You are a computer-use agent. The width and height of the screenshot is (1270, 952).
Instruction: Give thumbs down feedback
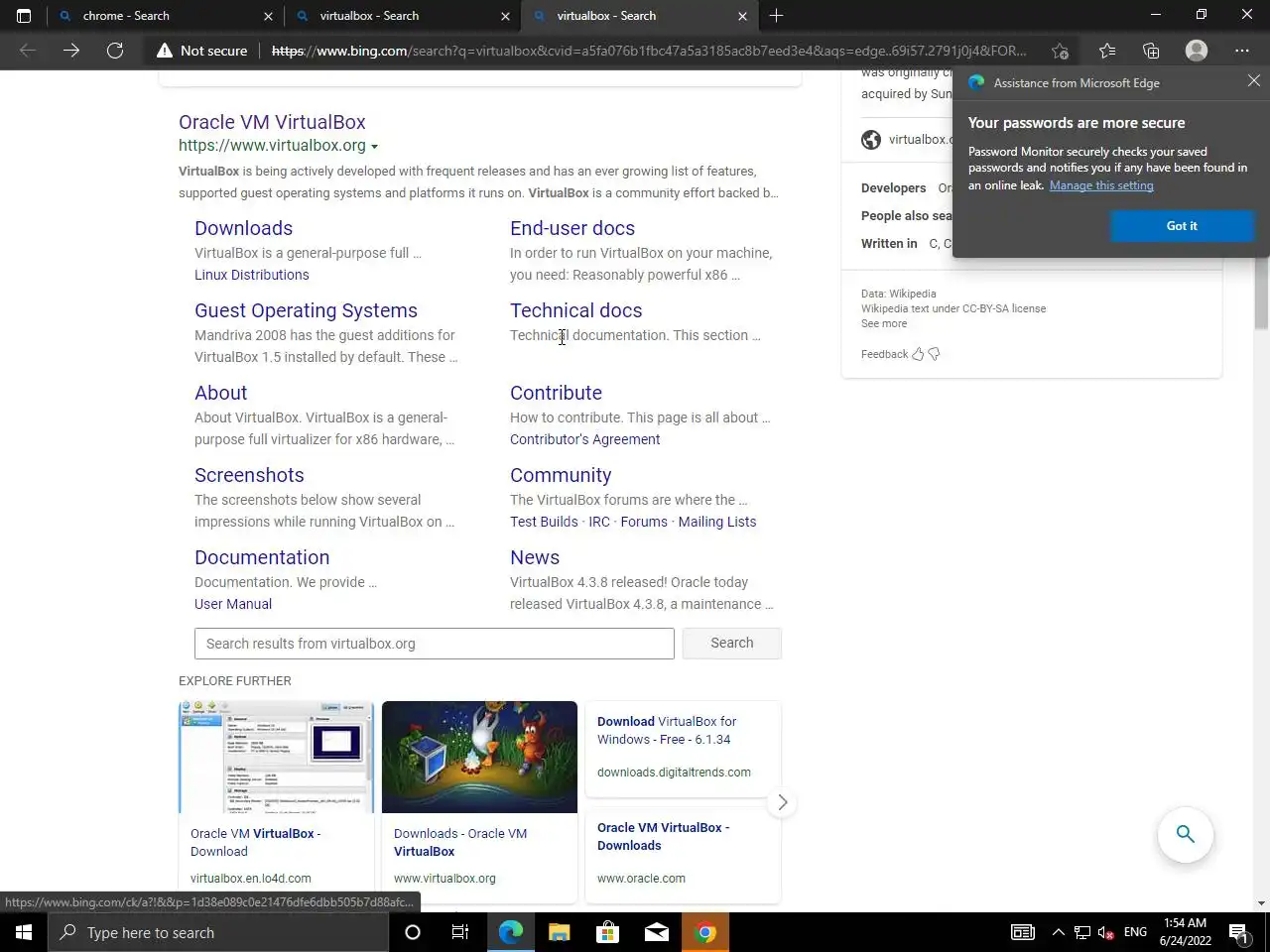click(x=934, y=354)
